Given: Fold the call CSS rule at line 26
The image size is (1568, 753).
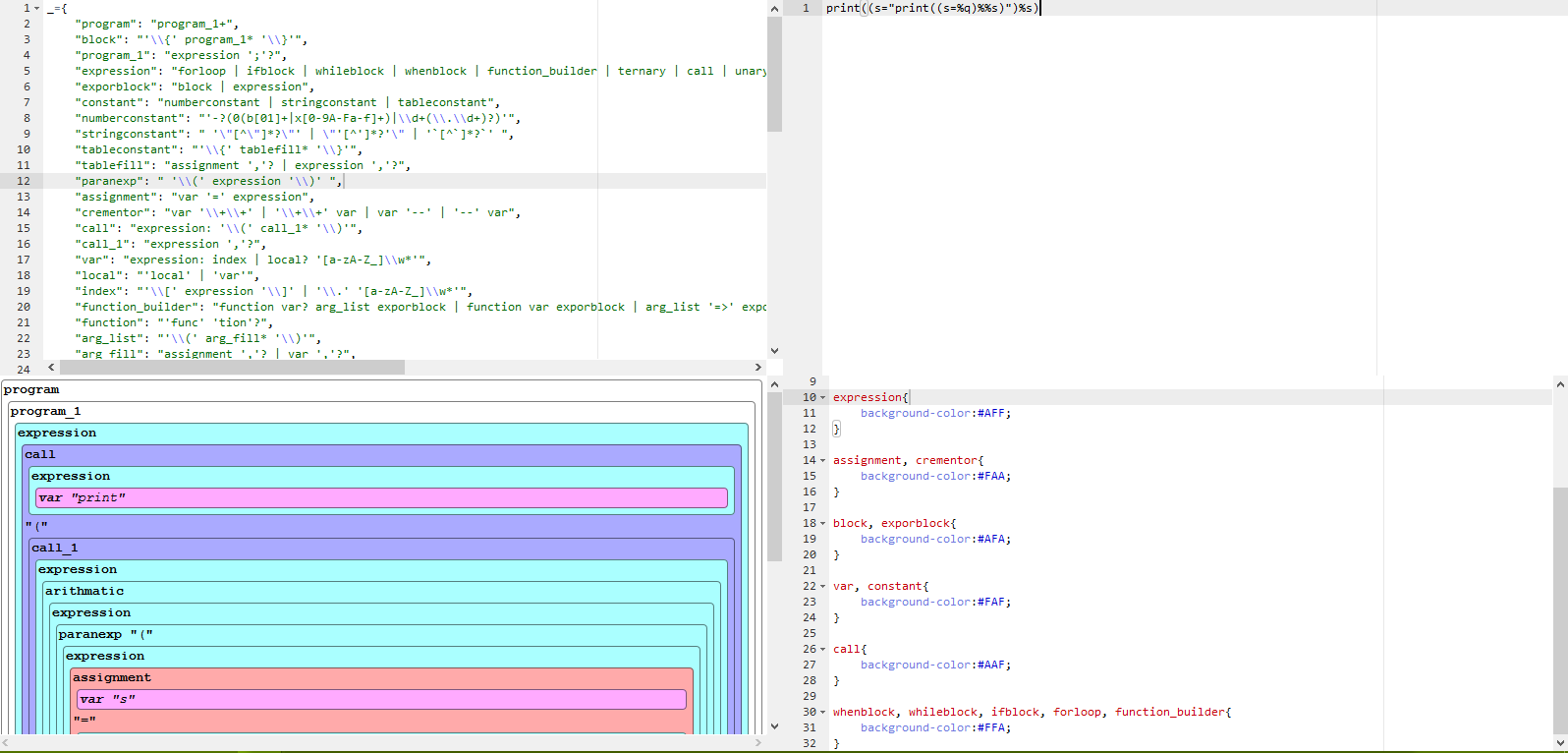Looking at the screenshot, I should coord(823,649).
